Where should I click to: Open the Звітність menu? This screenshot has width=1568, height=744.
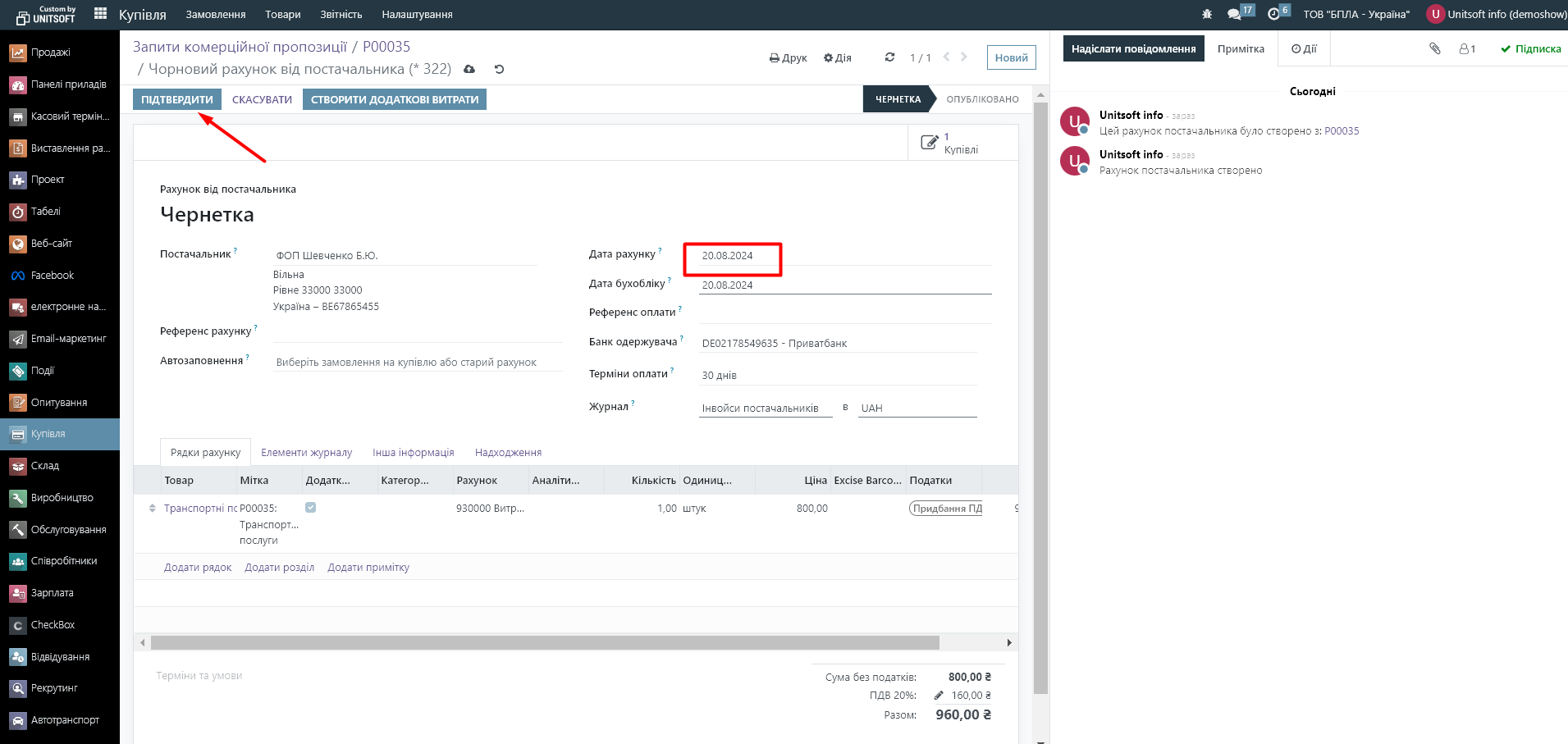click(341, 15)
